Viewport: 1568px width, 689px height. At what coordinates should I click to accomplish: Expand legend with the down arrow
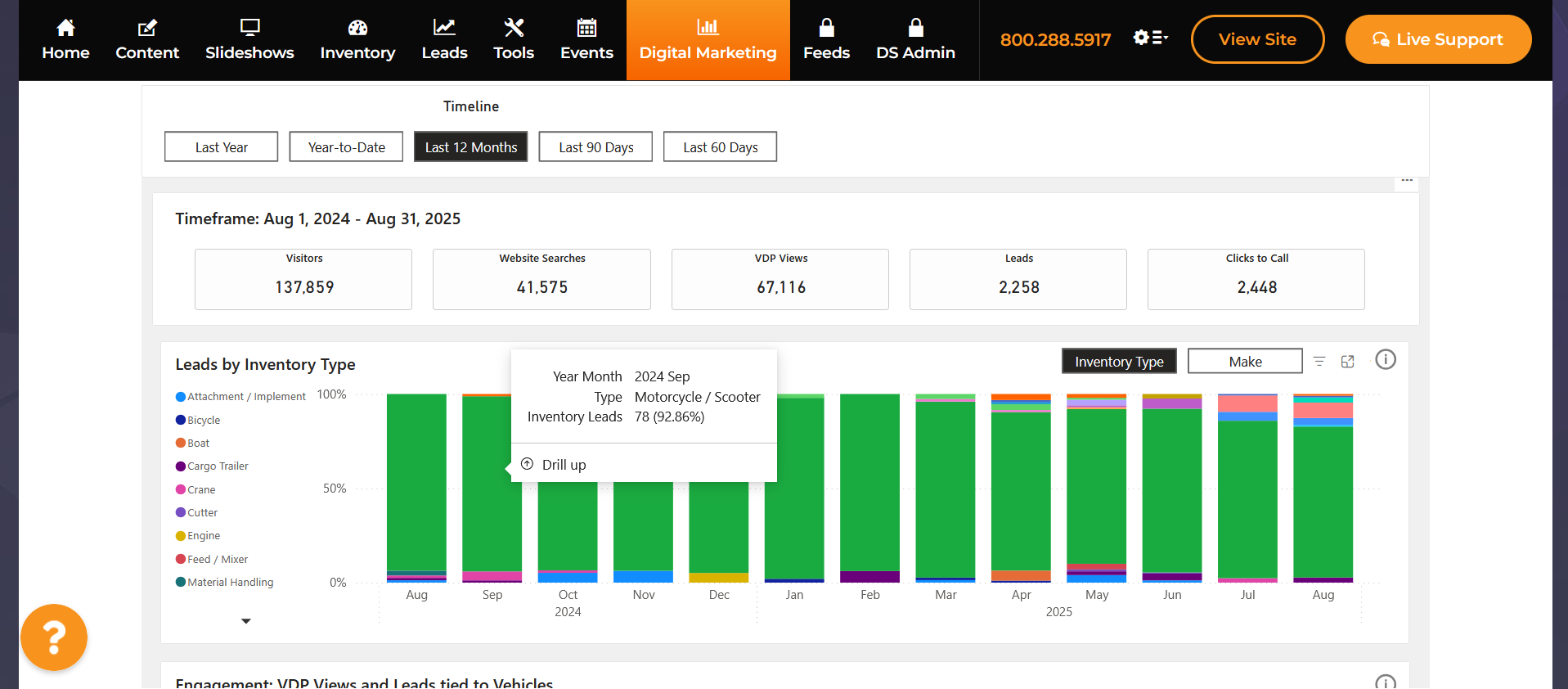(245, 621)
